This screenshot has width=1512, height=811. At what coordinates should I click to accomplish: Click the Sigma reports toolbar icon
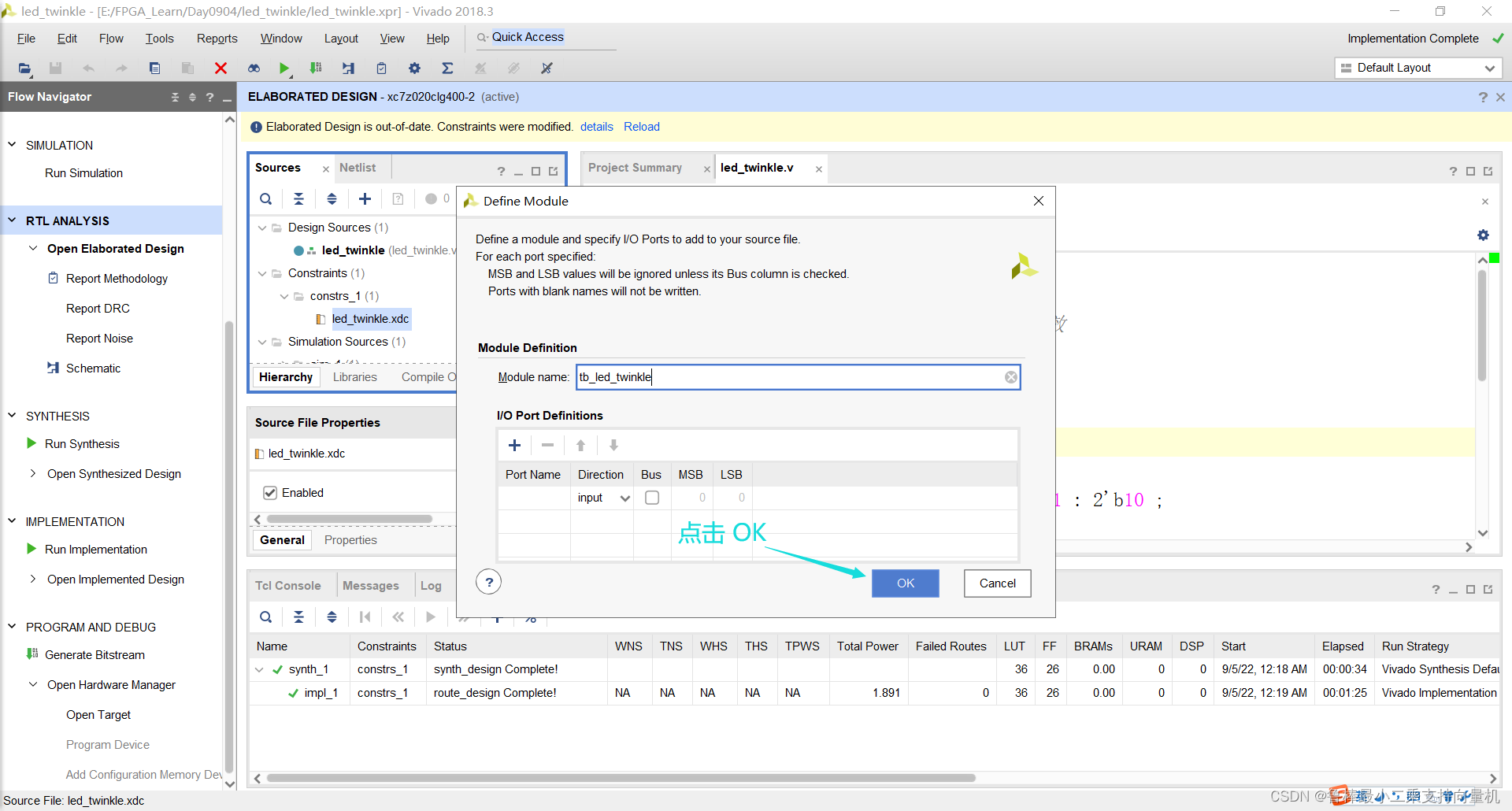447,69
